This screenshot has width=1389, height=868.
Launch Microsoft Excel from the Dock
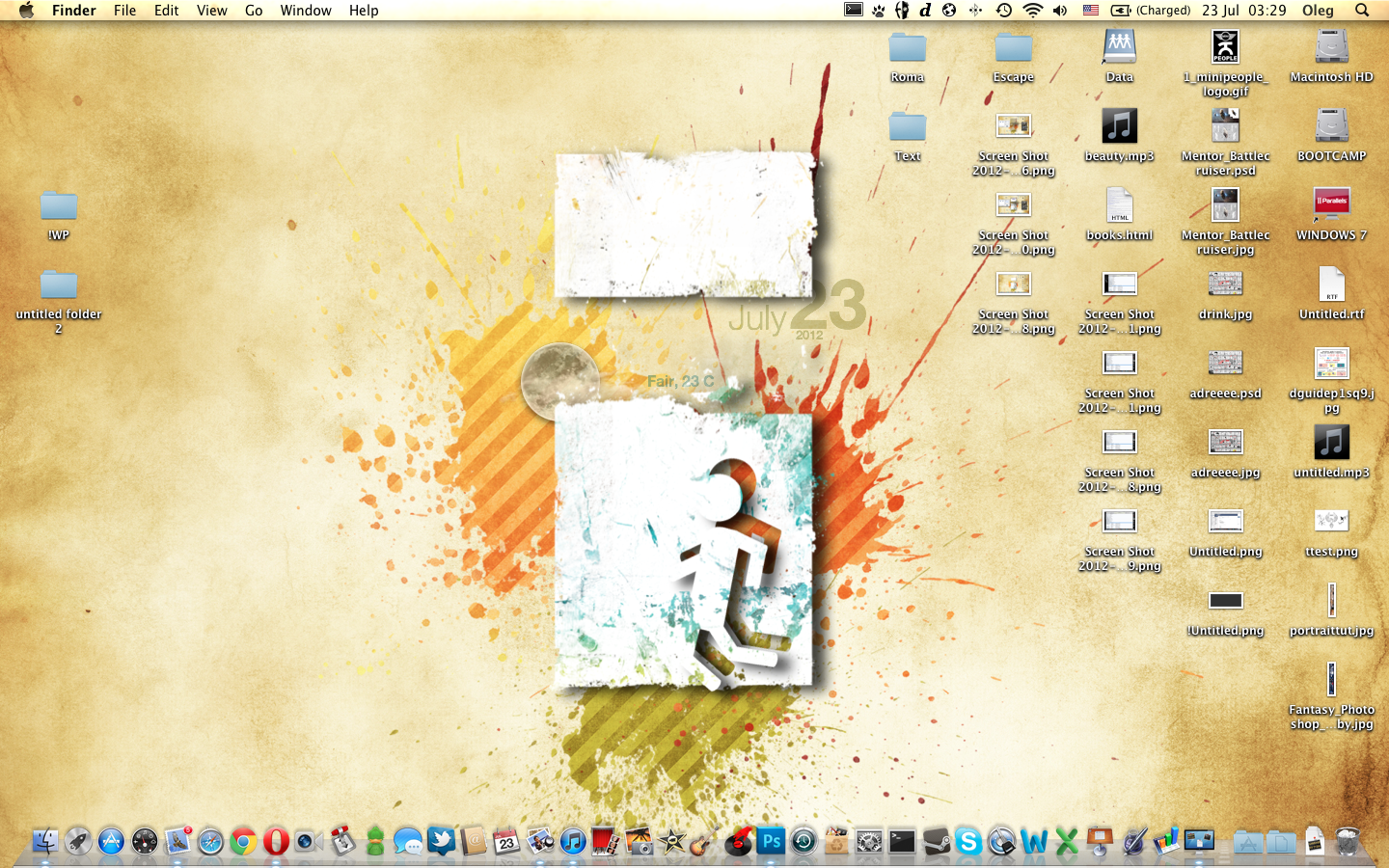coord(1067,841)
